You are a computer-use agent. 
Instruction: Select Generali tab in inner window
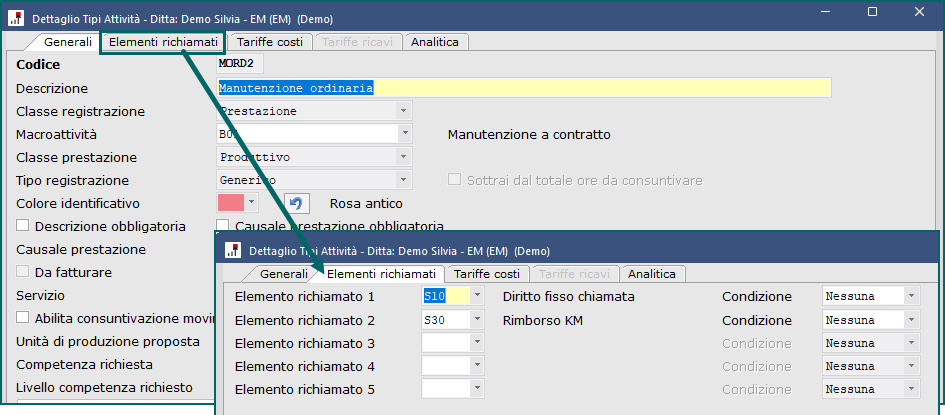[283, 274]
